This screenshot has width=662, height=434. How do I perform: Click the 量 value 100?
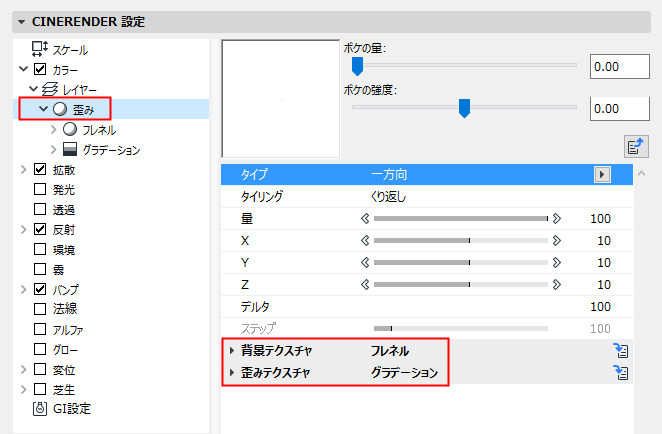click(600, 219)
